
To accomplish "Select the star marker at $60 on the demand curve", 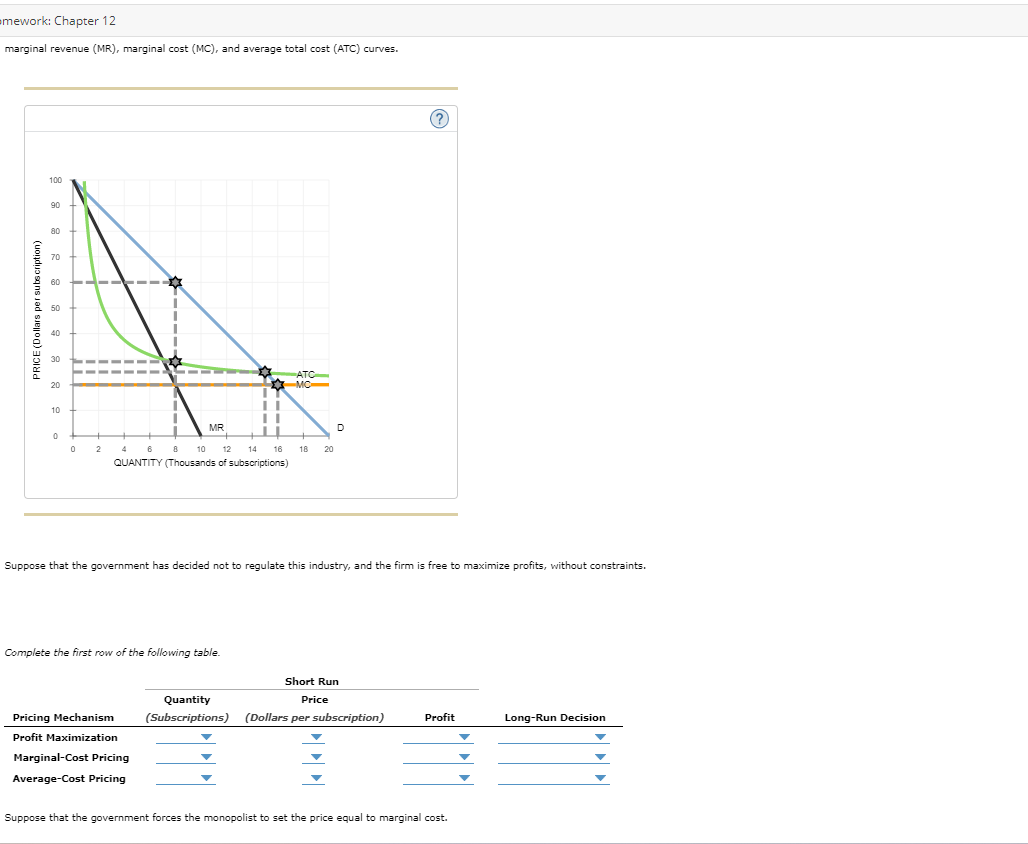I will click(175, 283).
